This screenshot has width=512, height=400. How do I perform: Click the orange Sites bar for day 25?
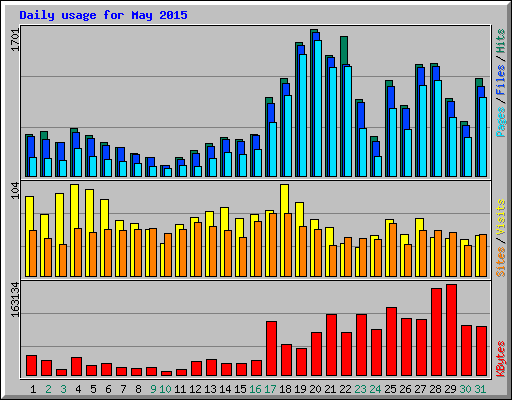point(393,250)
